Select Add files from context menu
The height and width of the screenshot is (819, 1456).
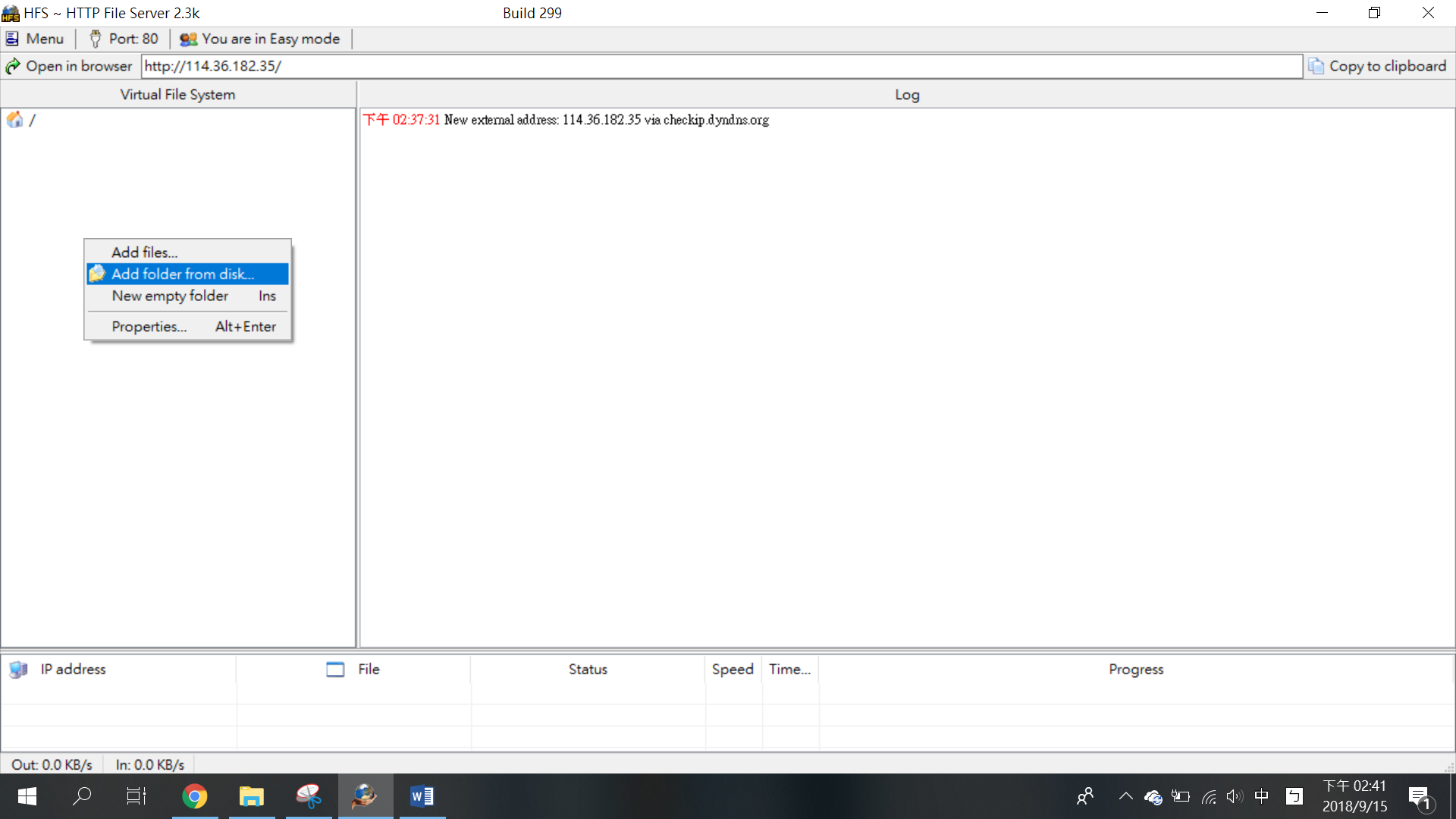point(144,253)
